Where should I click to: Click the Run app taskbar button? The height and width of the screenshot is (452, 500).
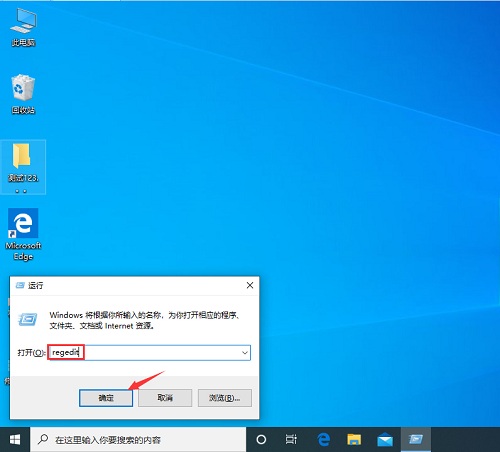416,440
